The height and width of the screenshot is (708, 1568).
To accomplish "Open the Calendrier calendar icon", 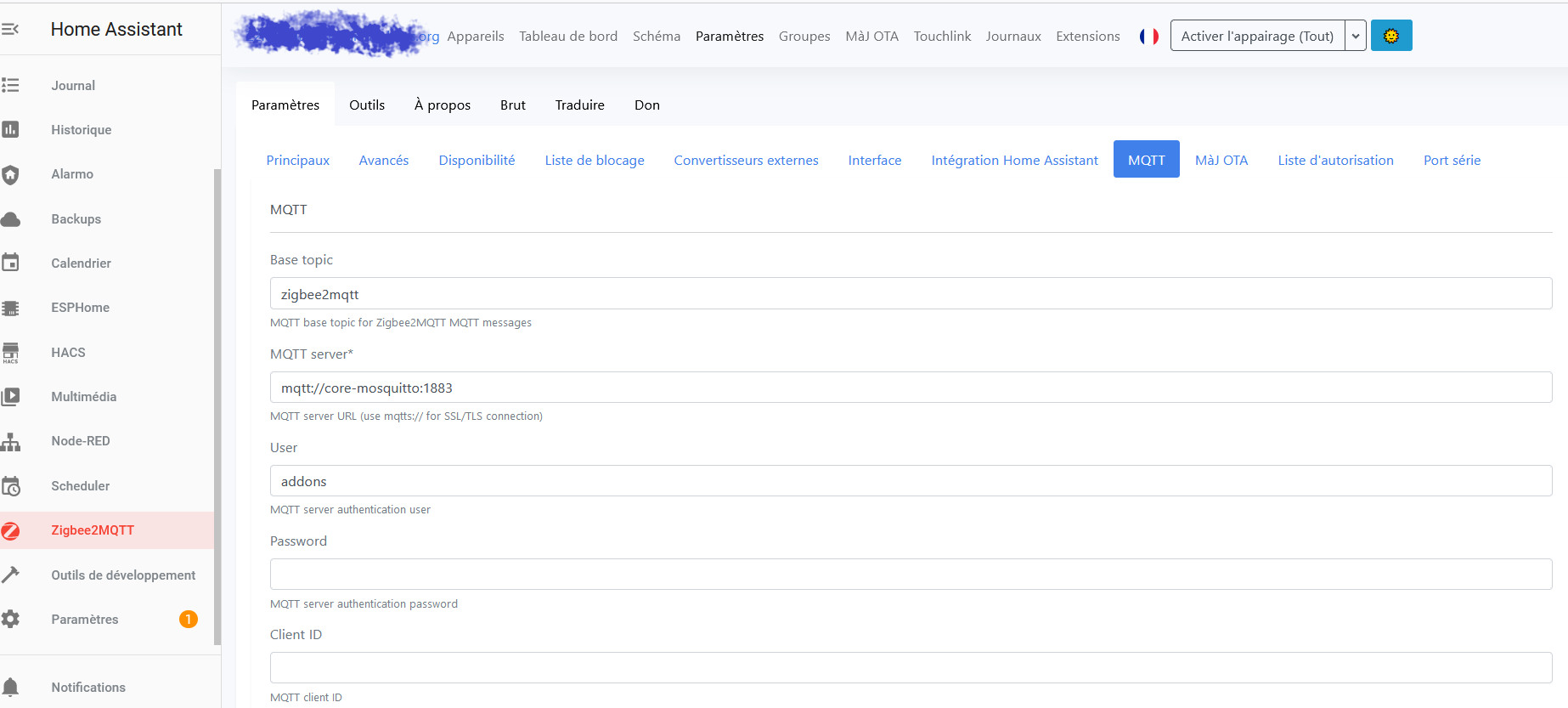I will click(10, 263).
